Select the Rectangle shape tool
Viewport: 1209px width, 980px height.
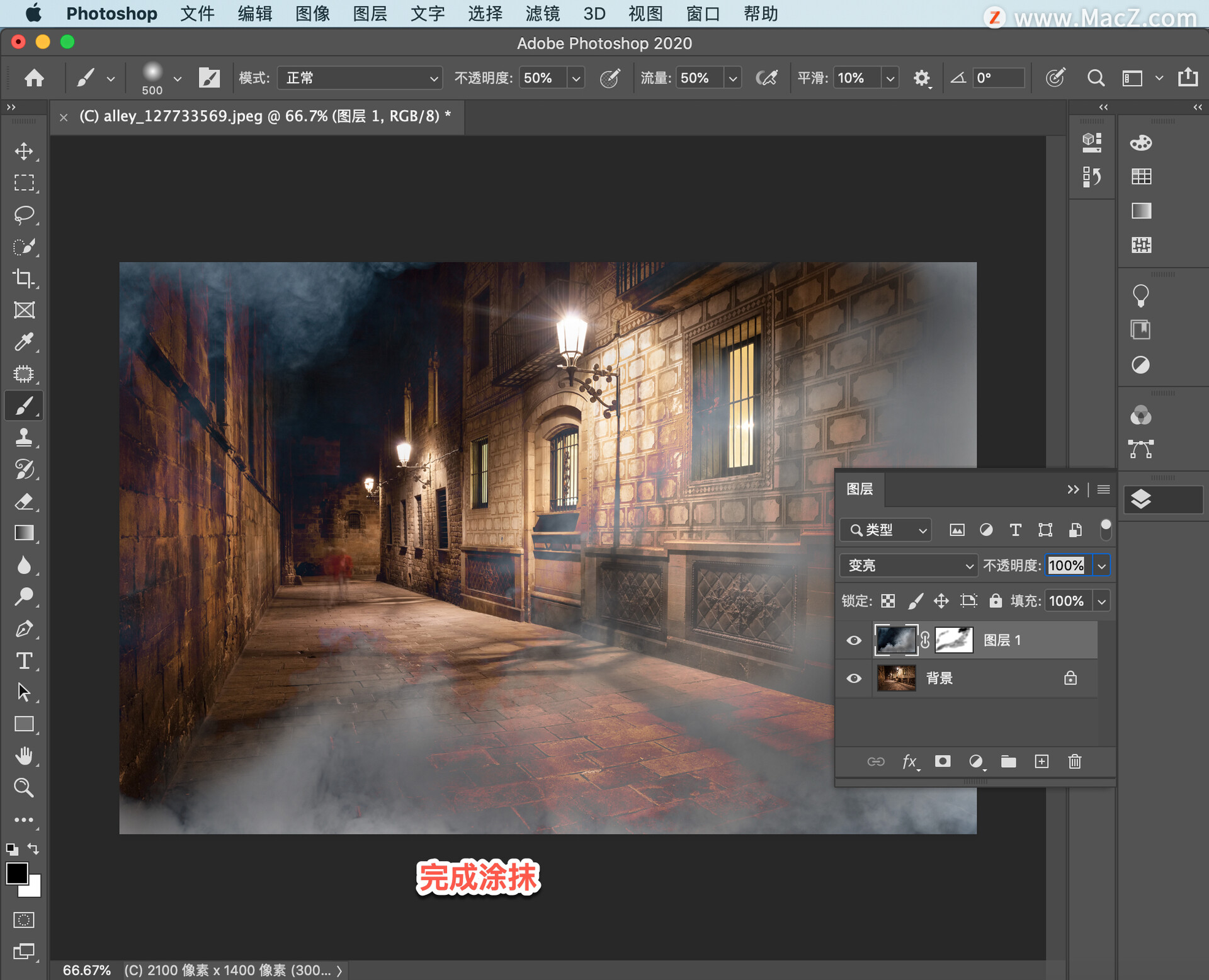pyautogui.click(x=24, y=724)
